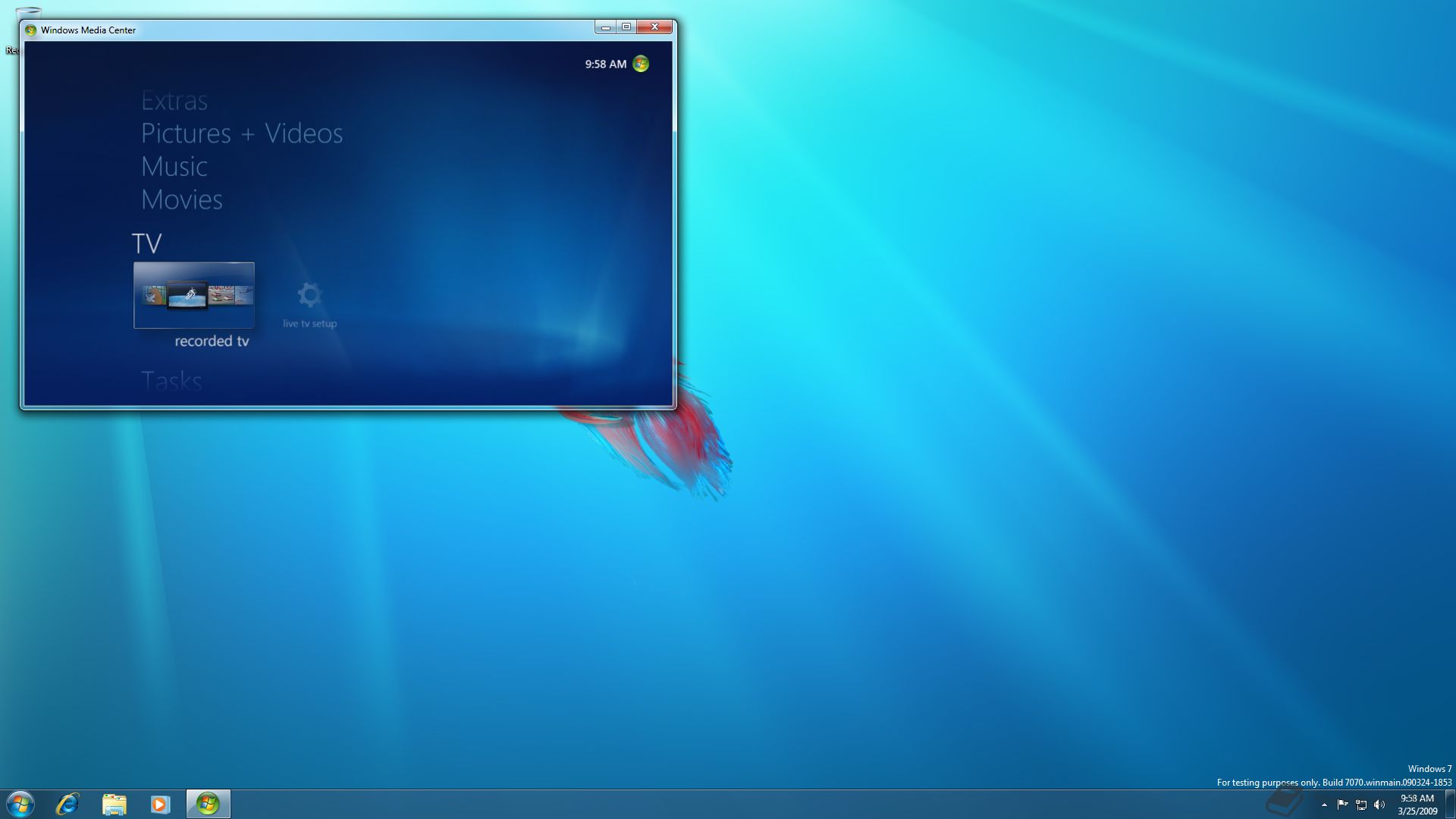The image size is (1456, 819).
Task: Open the volume speaker tray icon
Action: coord(1379,805)
